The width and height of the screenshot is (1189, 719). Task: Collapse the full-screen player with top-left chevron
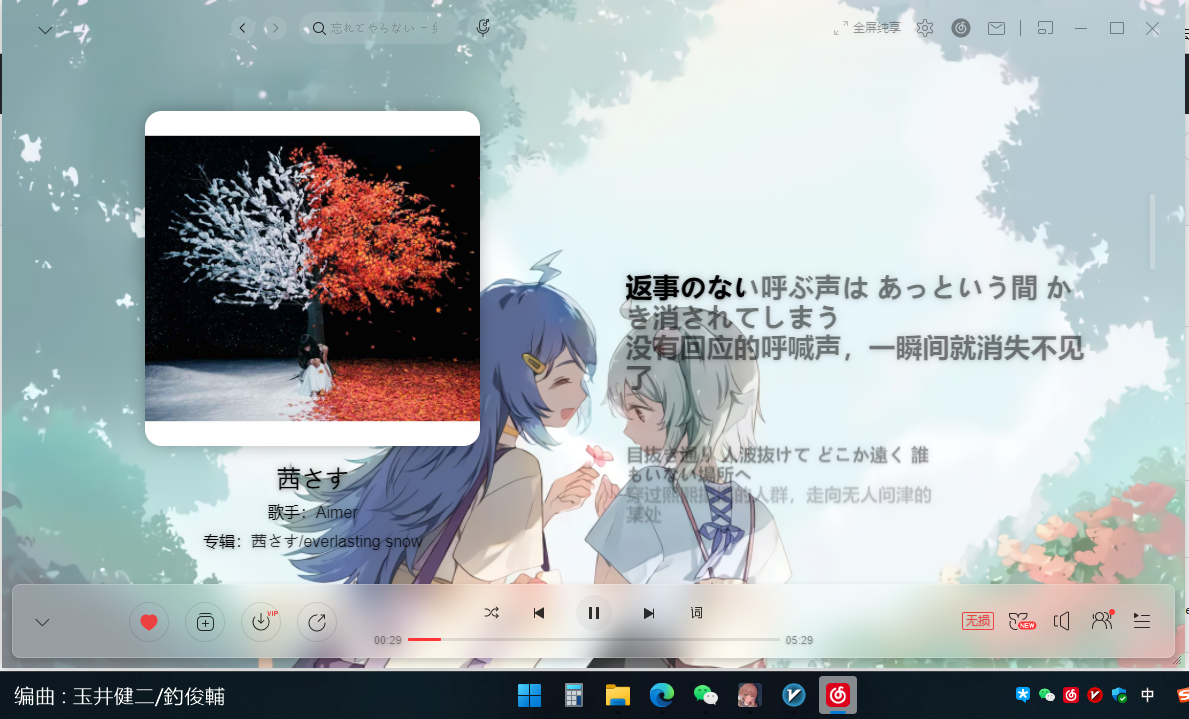[x=44, y=29]
